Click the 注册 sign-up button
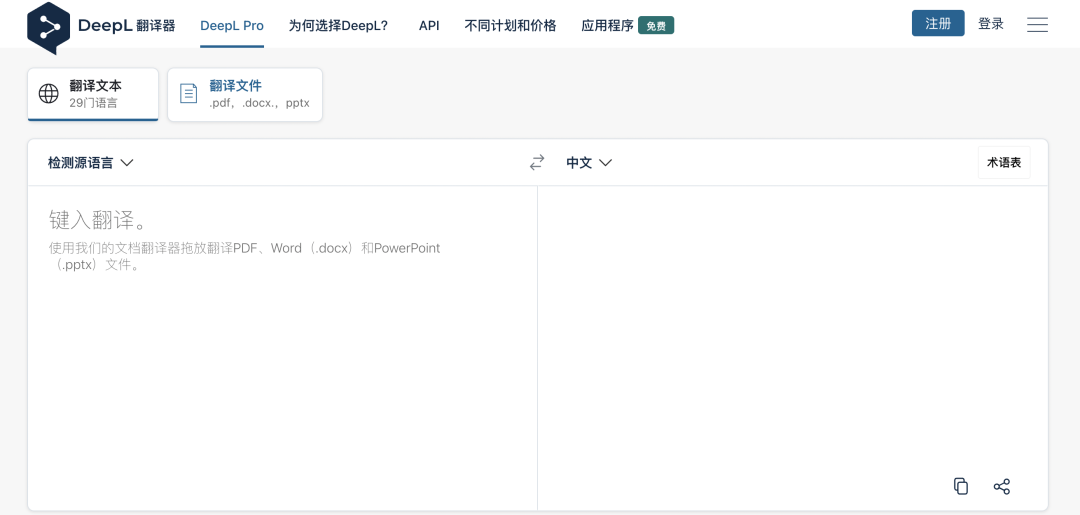 click(938, 23)
